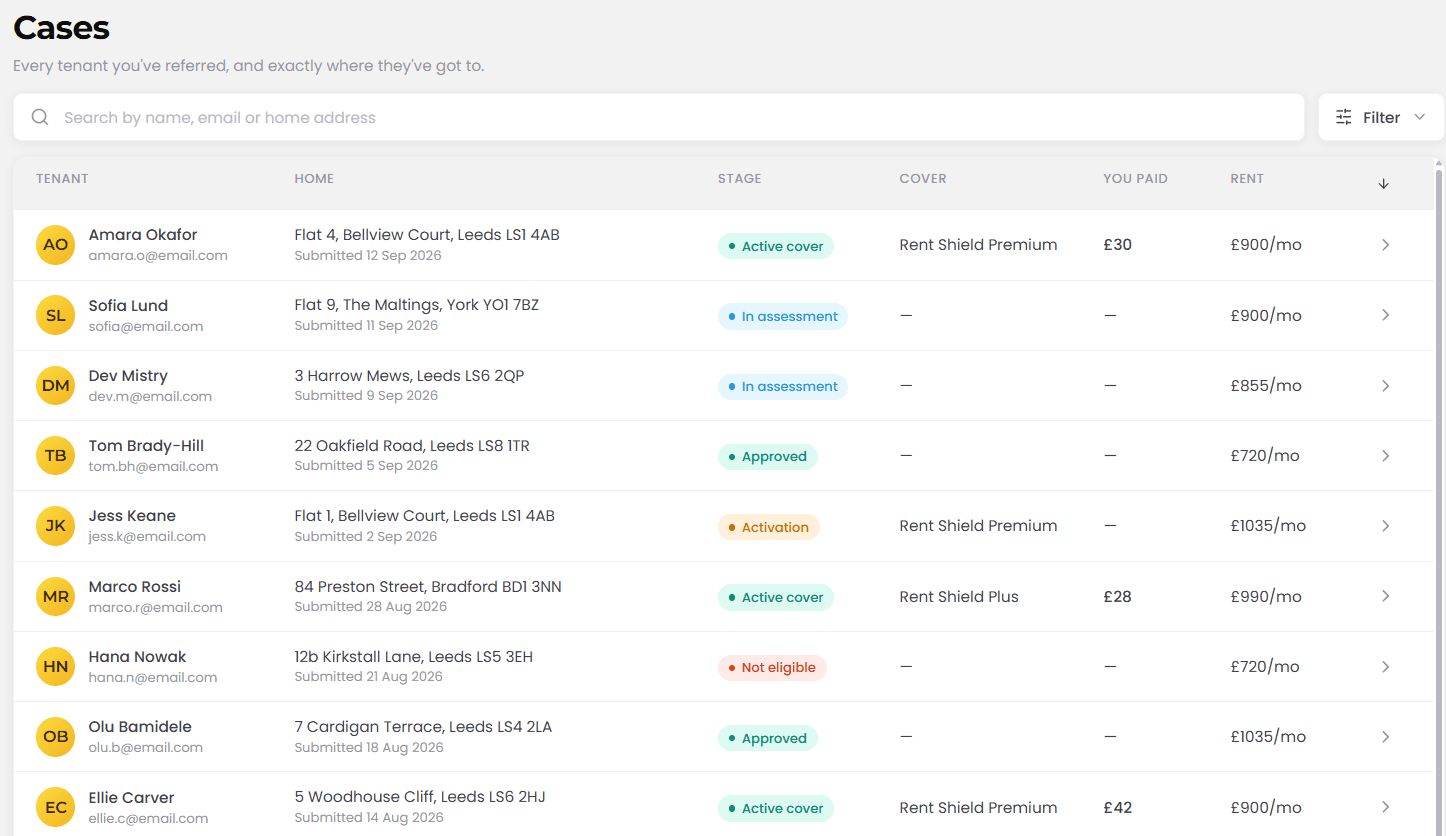Open Marco Rossi's case via row chevron
The image size is (1446, 836).
[x=1385, y=596]
